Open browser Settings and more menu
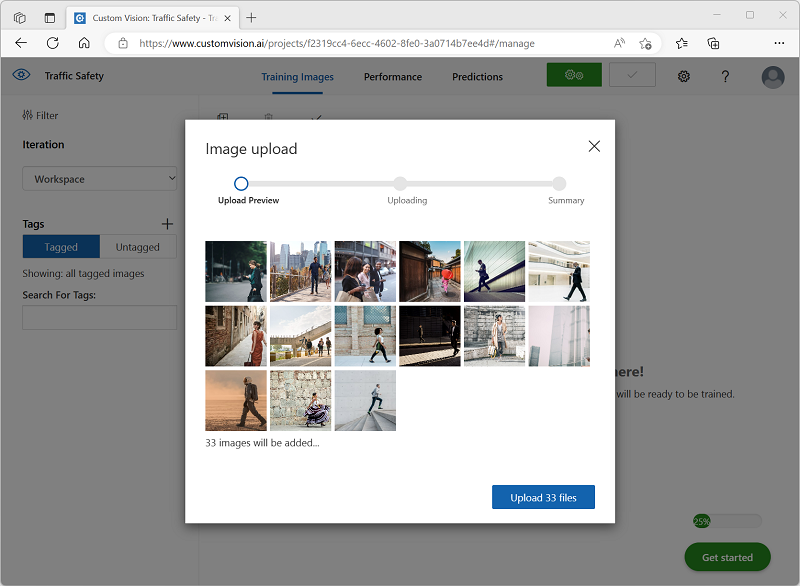800x586 pixels. [x=779, y=43]
